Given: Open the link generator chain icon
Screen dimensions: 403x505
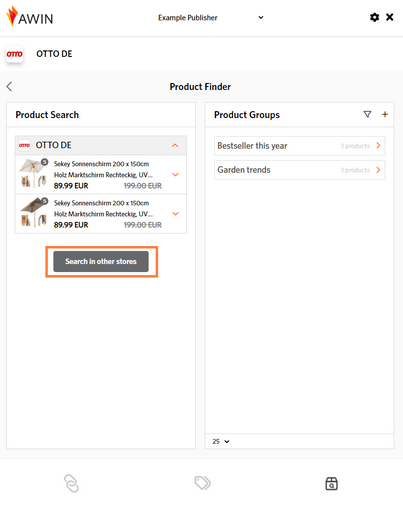Looking at the screenshot, I should coord(71,483).
